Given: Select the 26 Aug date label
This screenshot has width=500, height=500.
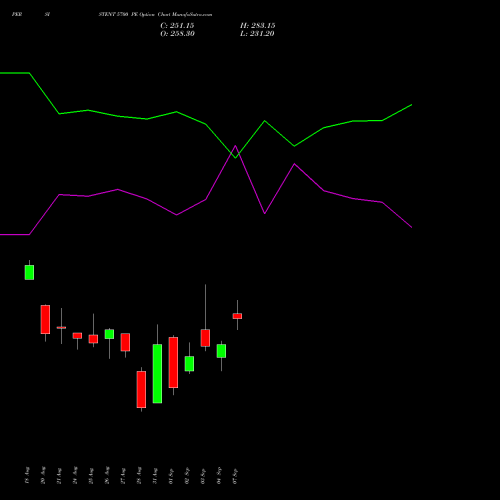Looking at the screenshot, I should pos(107,475).
